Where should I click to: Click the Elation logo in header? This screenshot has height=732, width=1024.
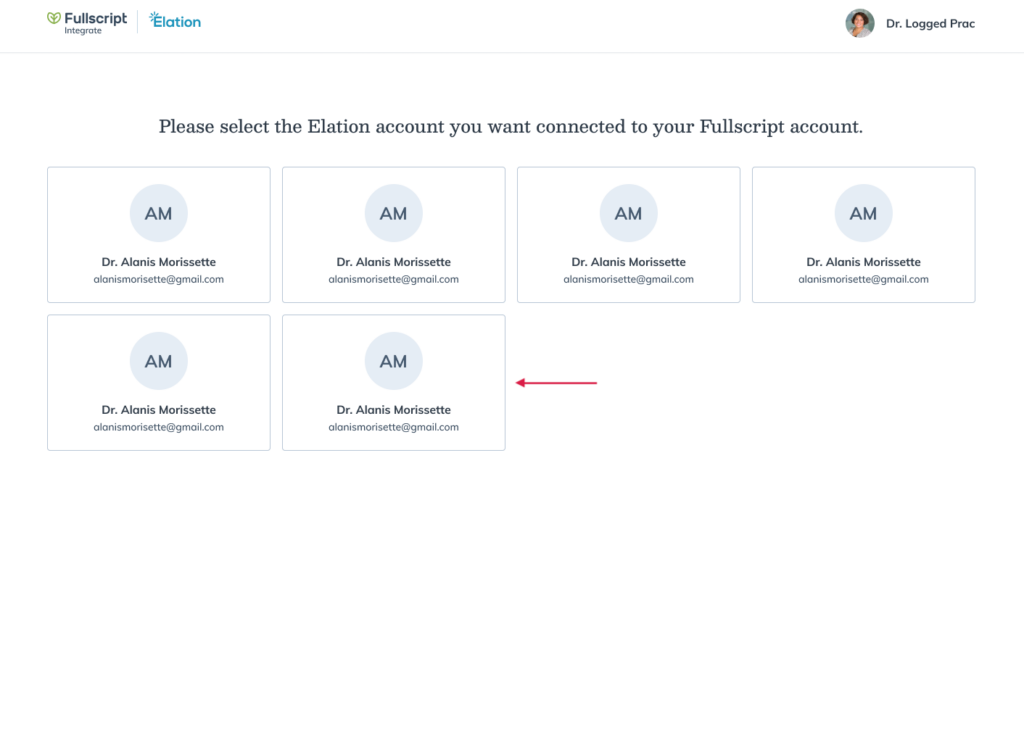pos(175,21)
